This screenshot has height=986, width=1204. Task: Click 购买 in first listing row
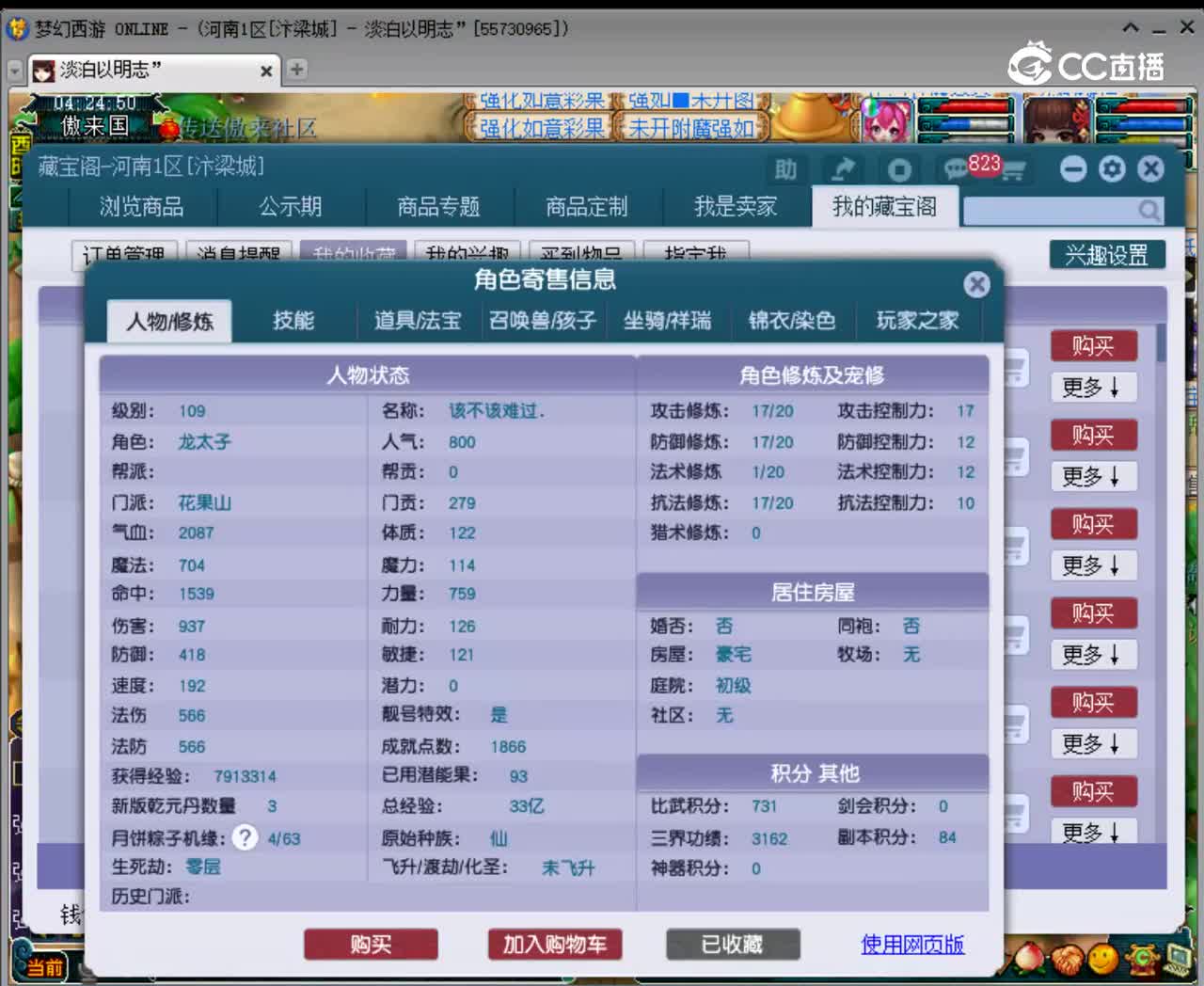[1093, 346]
